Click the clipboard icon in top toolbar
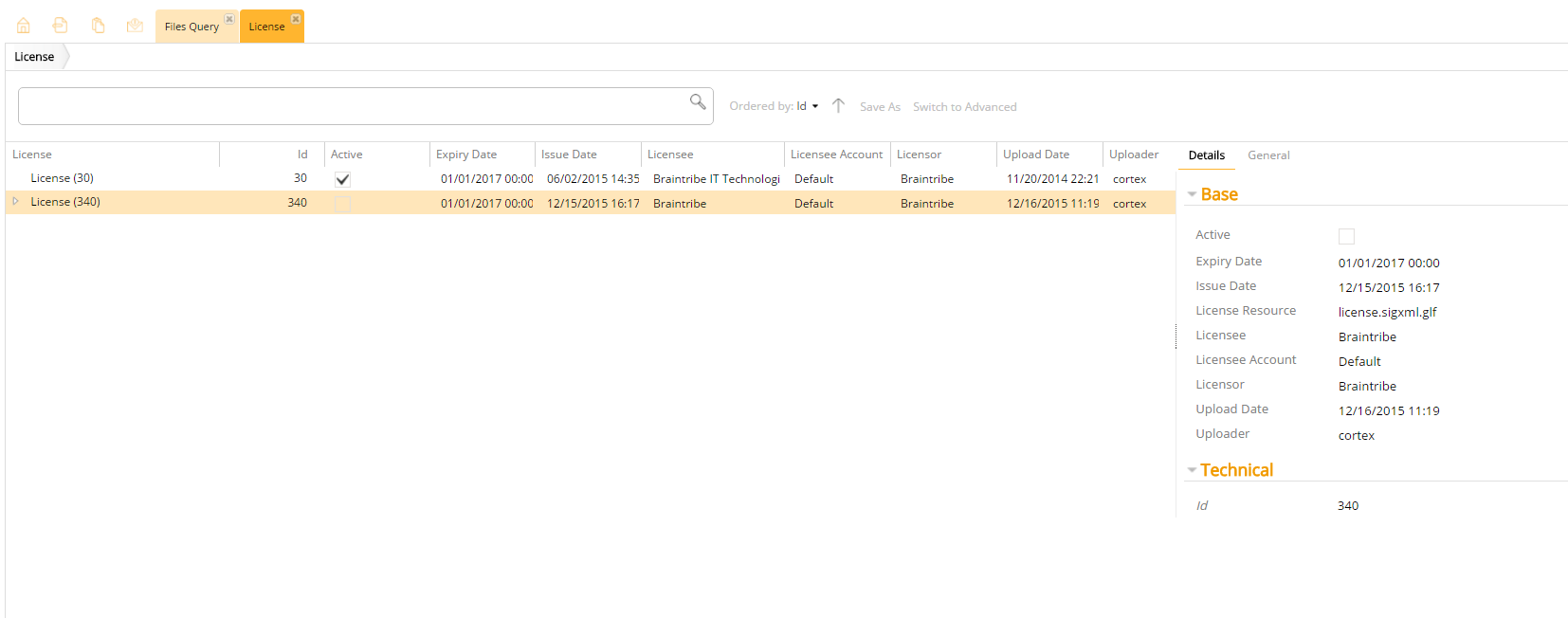The width and height of the screenshot is (1568, 618). point(98,26)
